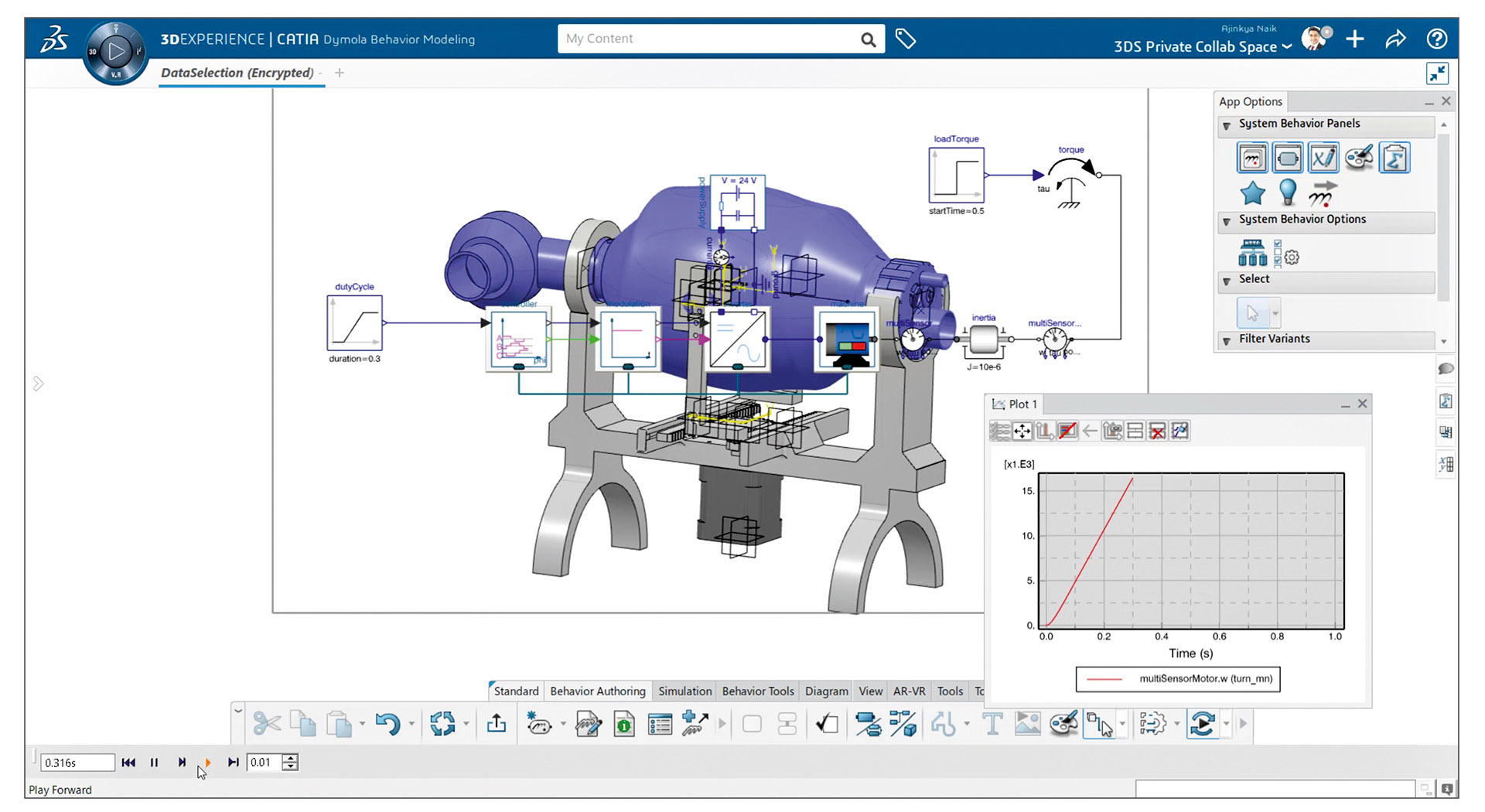Click the Paste clipboard icon

(x=339, y=724)
